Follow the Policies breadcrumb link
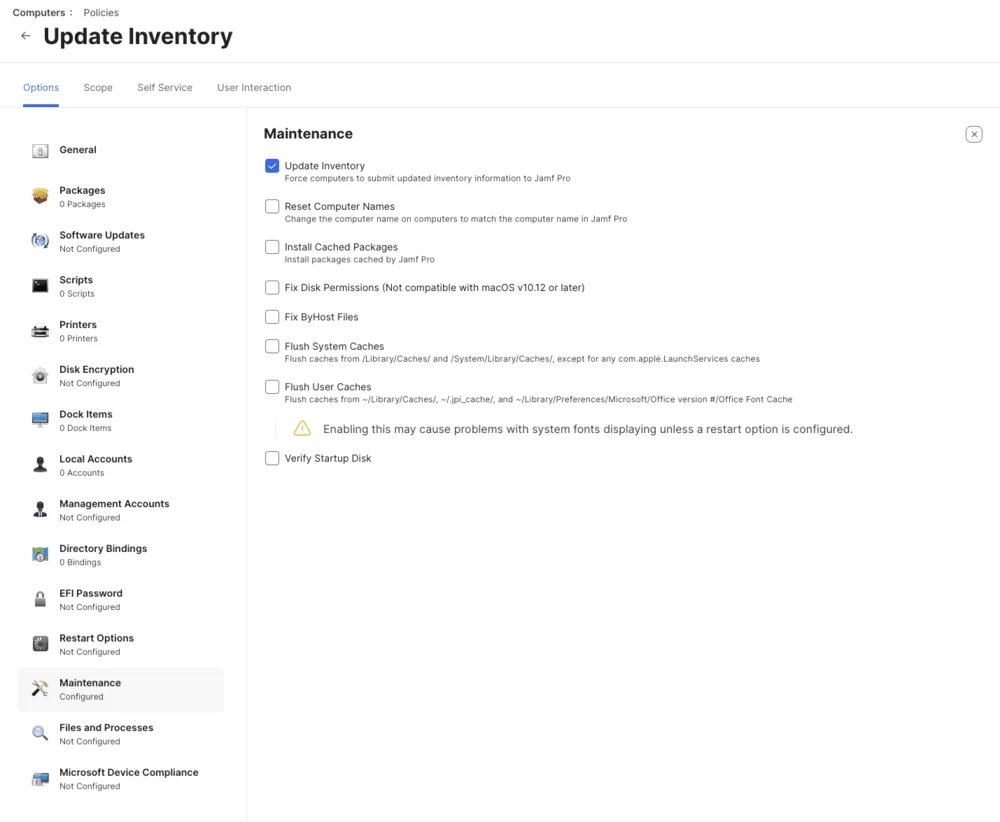The image size is (1000, 822). coord(101,12)
